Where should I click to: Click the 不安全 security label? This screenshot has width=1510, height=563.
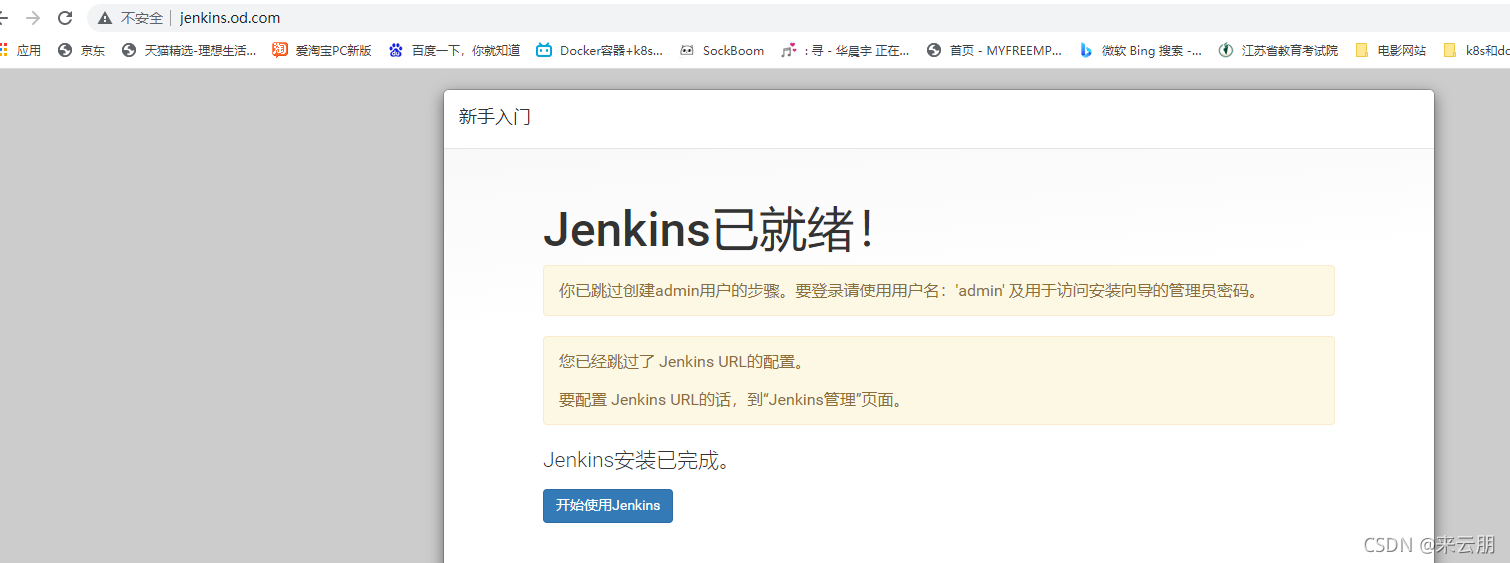[142, 18]
